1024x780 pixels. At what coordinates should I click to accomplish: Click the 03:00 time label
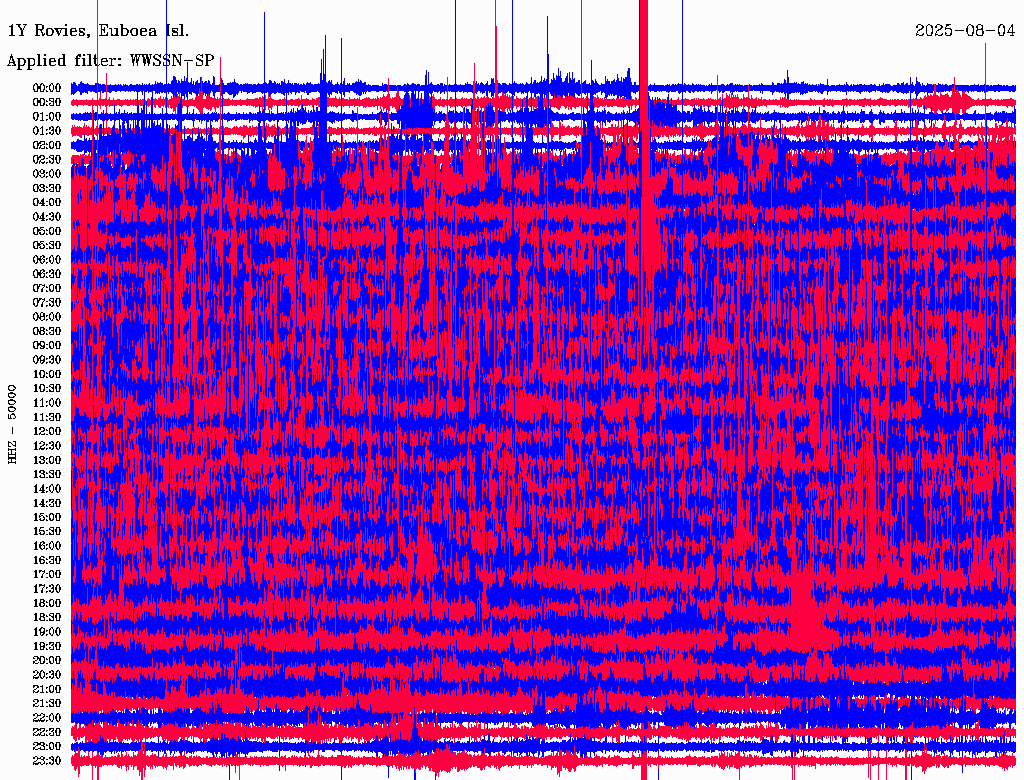click(x=47, y=174)
